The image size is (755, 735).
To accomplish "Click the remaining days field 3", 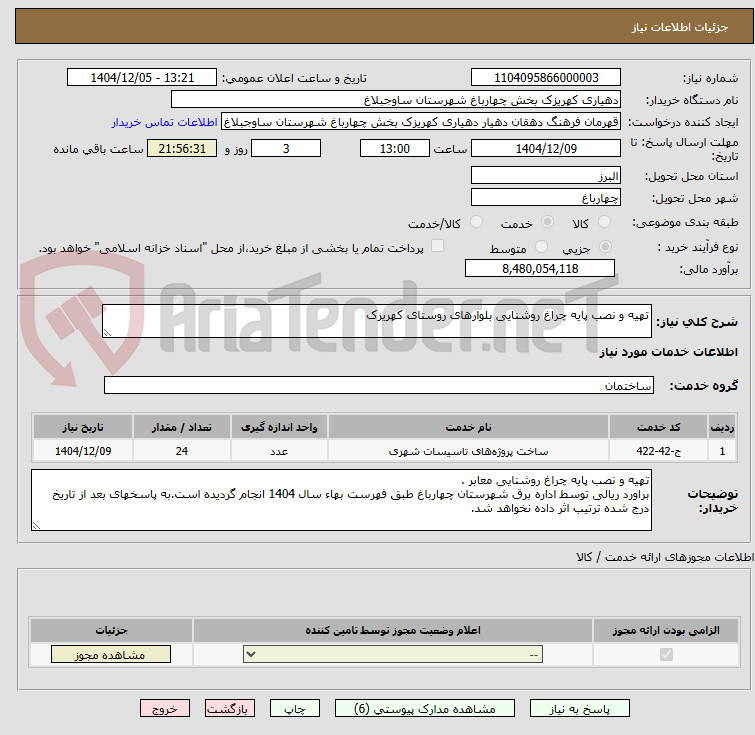I will pos(286,148).
